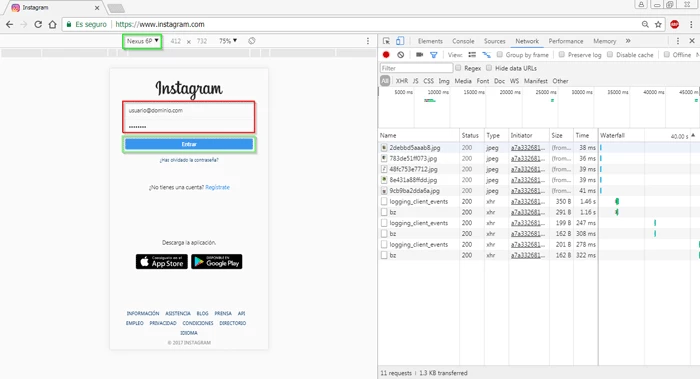This screenshot has width=700, height=379.
Task: Open the zoom magnifier in address bar
Action: pos(645,25)
